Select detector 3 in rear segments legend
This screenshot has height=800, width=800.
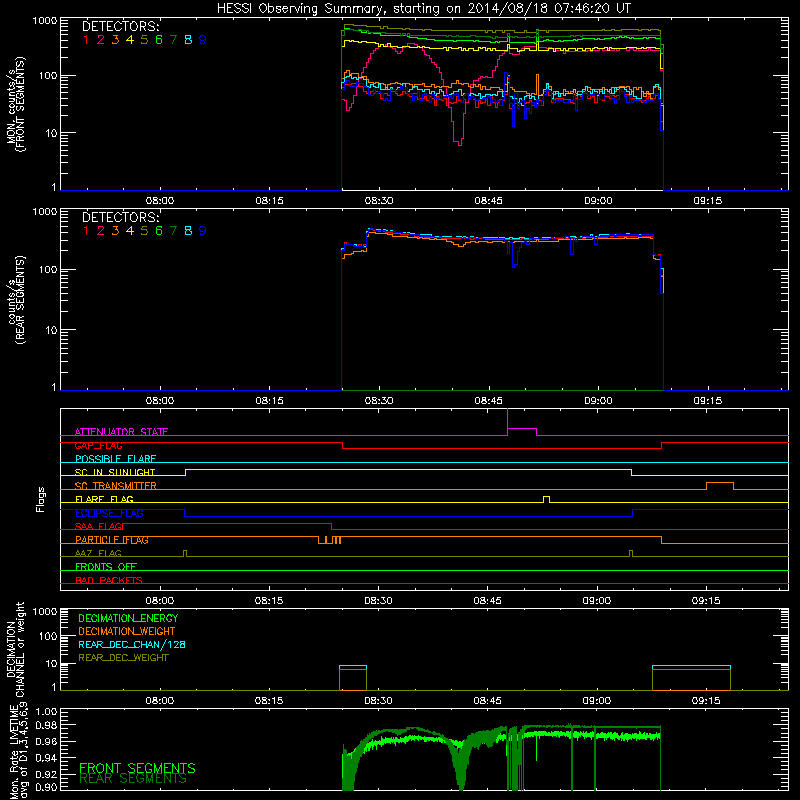point(115,231)
